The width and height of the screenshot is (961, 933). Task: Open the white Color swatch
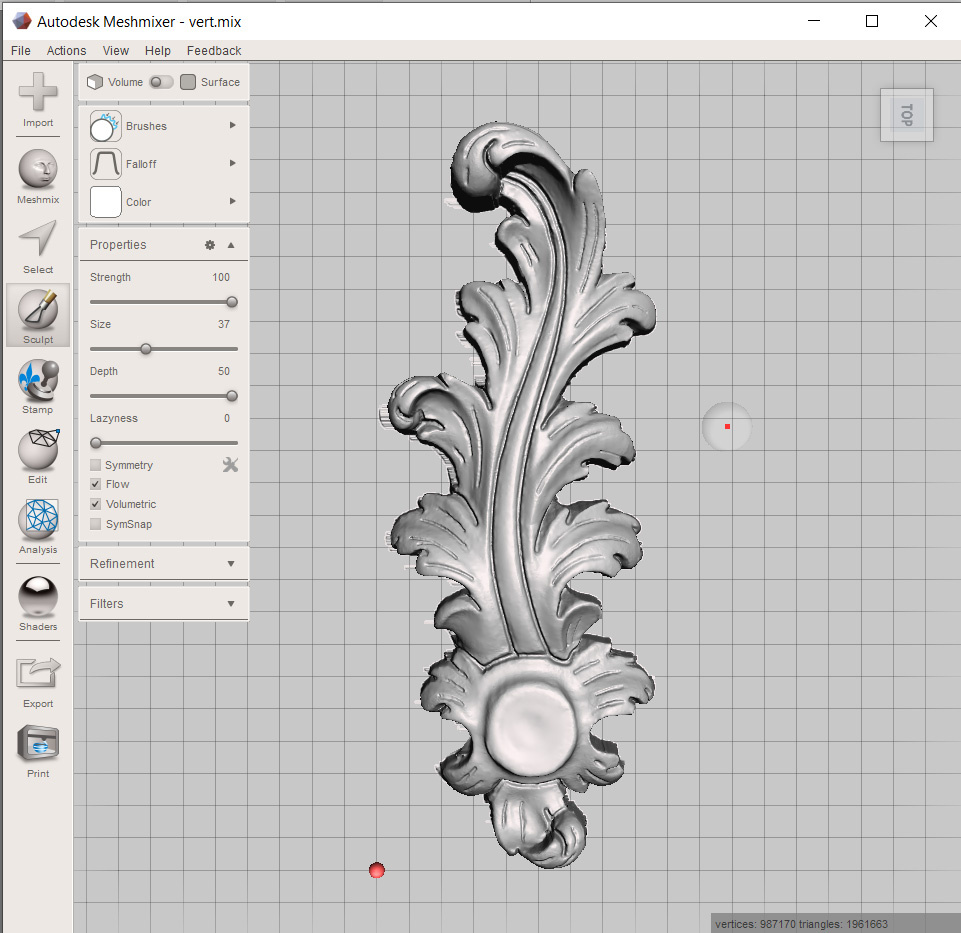(x=105, y=202)
